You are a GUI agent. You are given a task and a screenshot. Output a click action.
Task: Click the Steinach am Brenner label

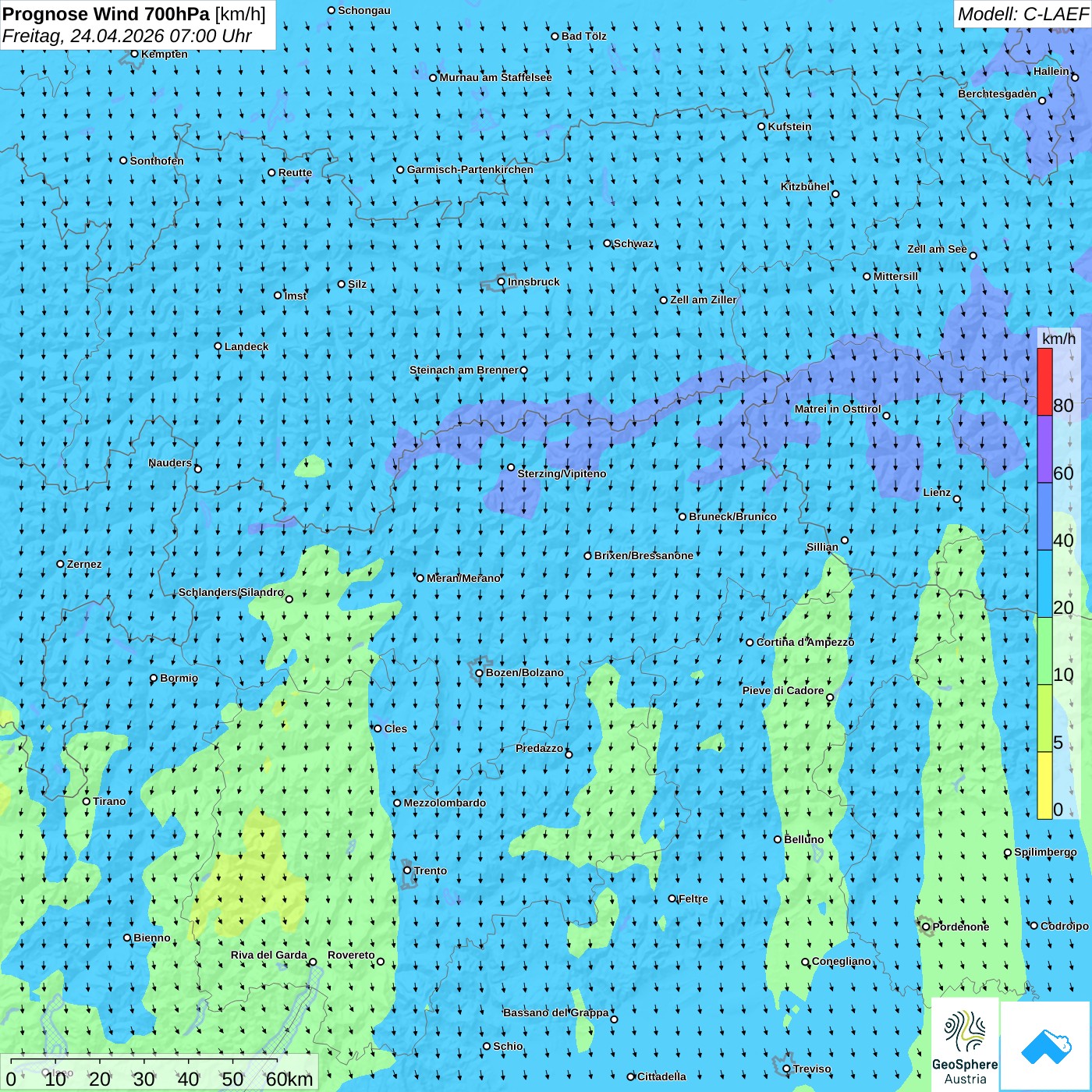[x=463, y=370]
